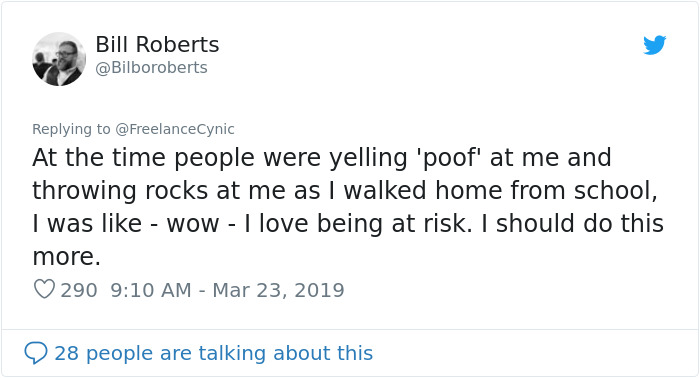Open the 9:10 AM timestamp link
This screenshot has height=378, width=700.
151,290
